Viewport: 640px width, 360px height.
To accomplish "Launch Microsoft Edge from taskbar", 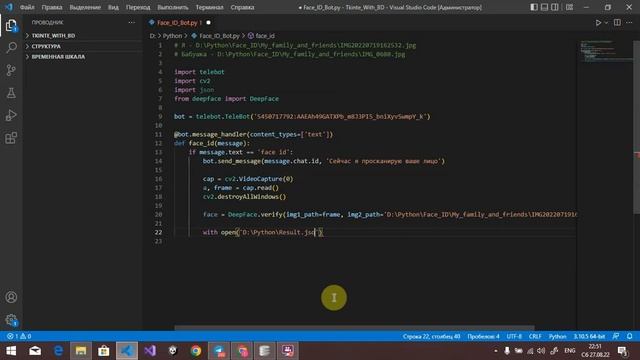I will pos(58,351).
